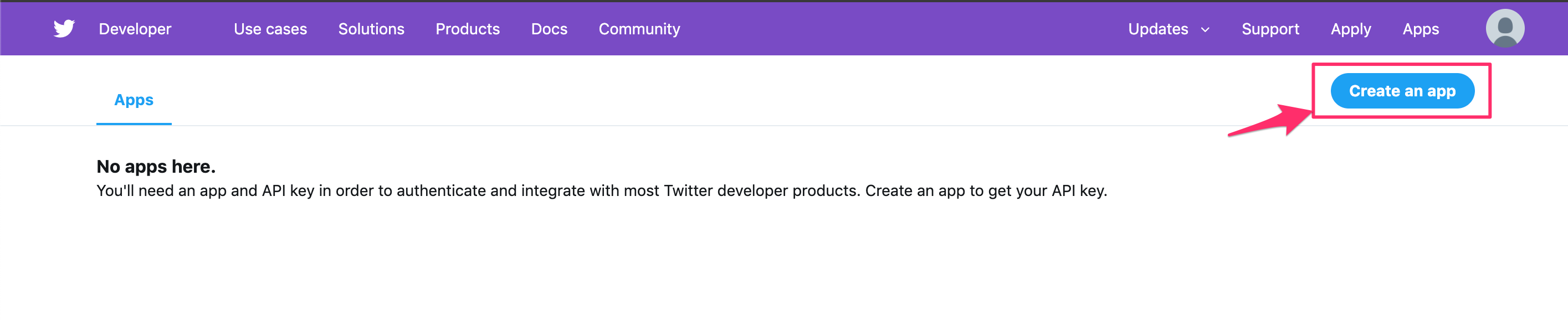Open the Use cases menu
Viewport: 1568px width, 320px height.
[x=271, y=29]
